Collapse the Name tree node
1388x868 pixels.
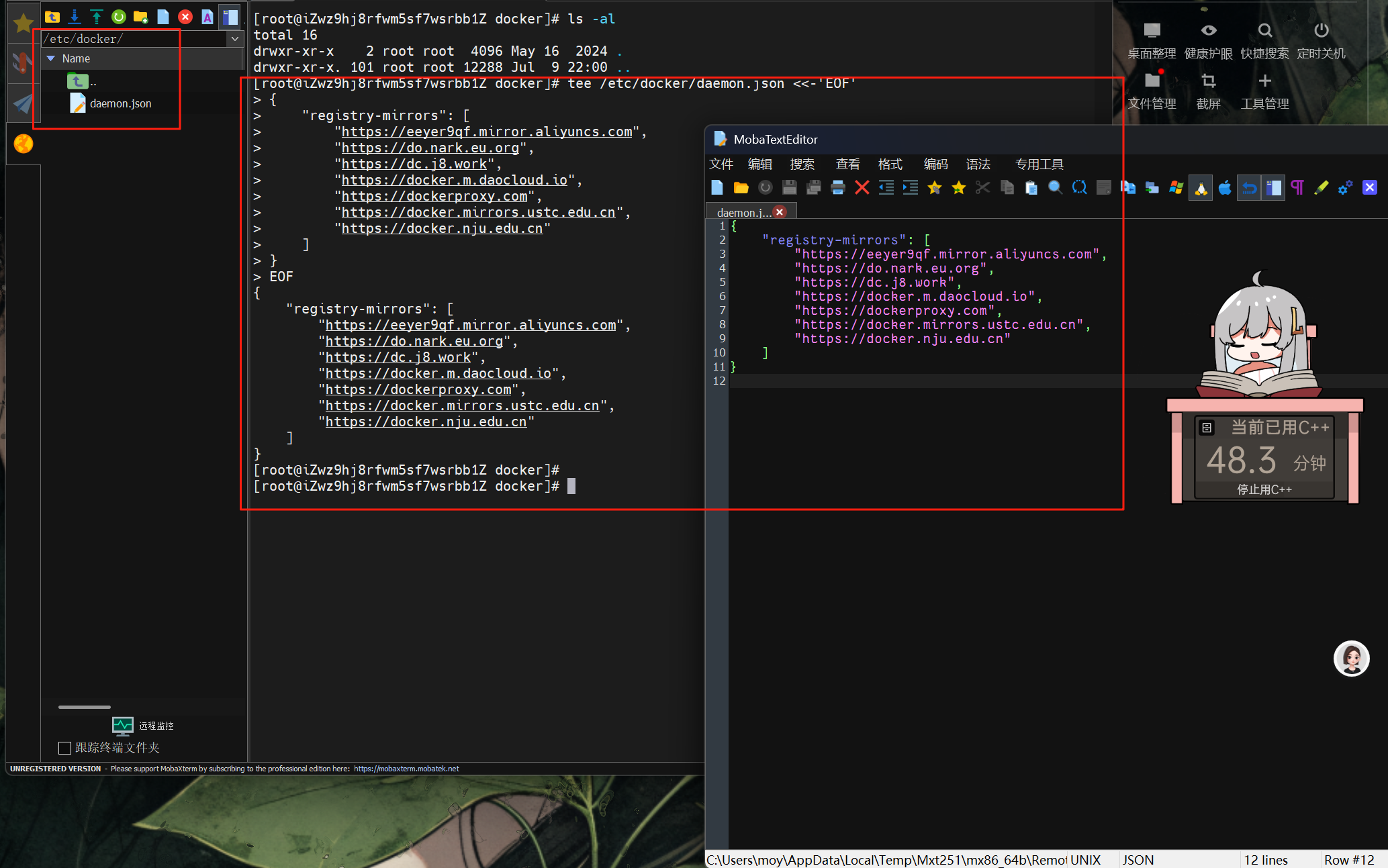[x=51, y=58]
